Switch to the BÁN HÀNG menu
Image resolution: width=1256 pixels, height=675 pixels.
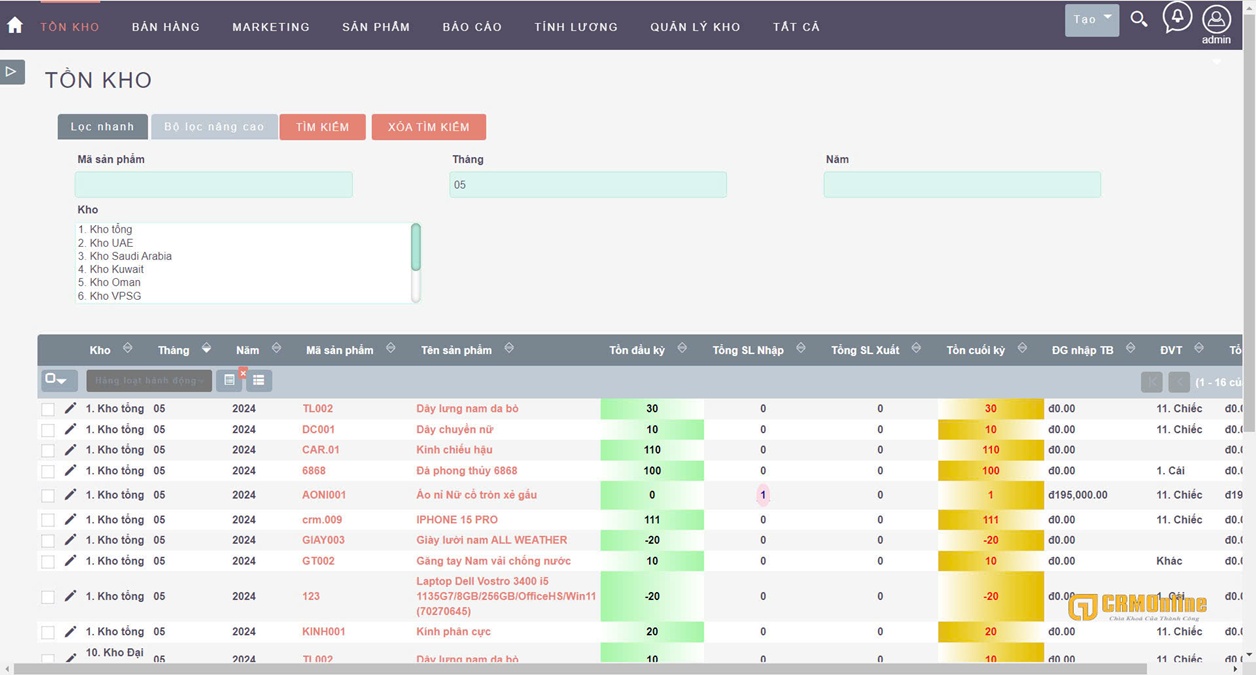165,27
